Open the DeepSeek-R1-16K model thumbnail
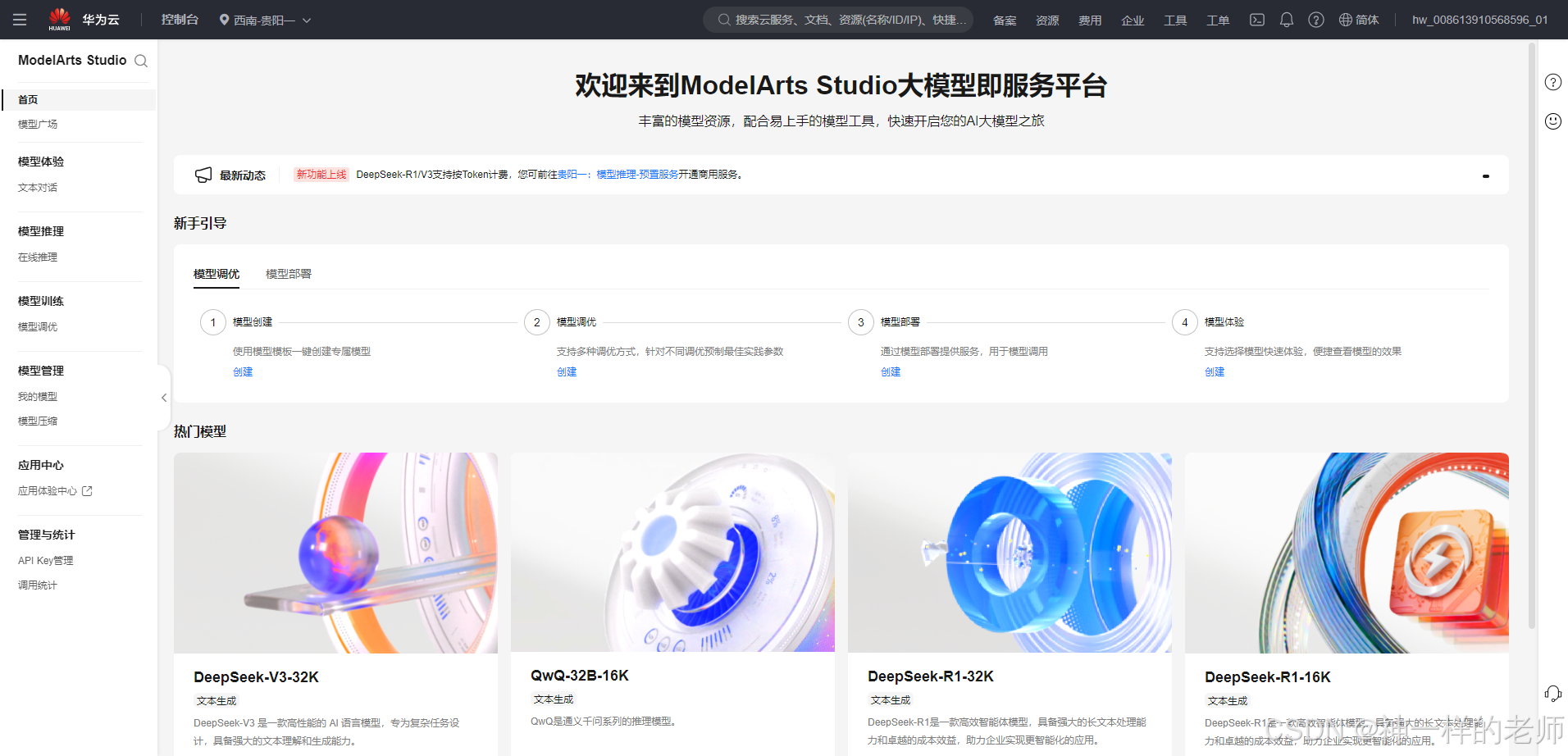The width and height of the screenshot is (1568, 756). (1347, 553)
